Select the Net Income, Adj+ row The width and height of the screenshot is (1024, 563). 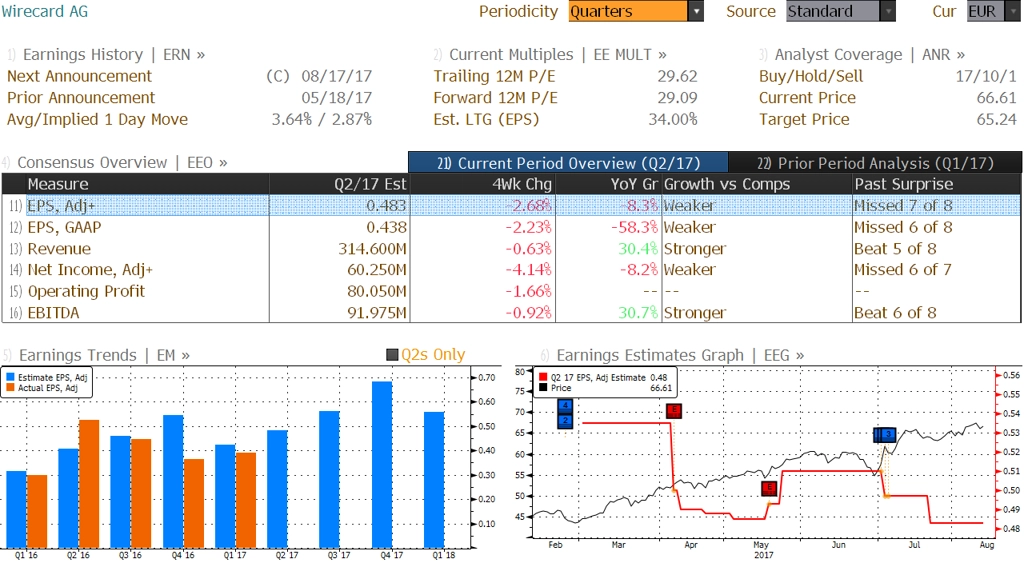pyautogui.click(x=511, y=269)
